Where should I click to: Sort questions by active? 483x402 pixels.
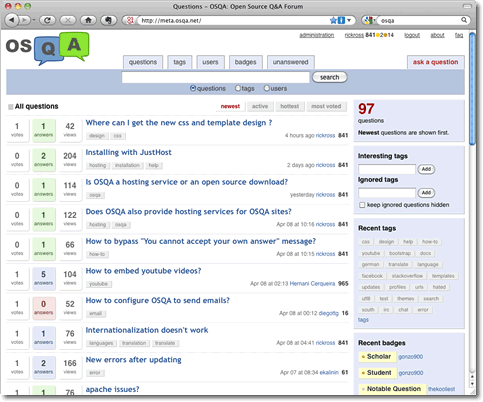pos(260,106)
